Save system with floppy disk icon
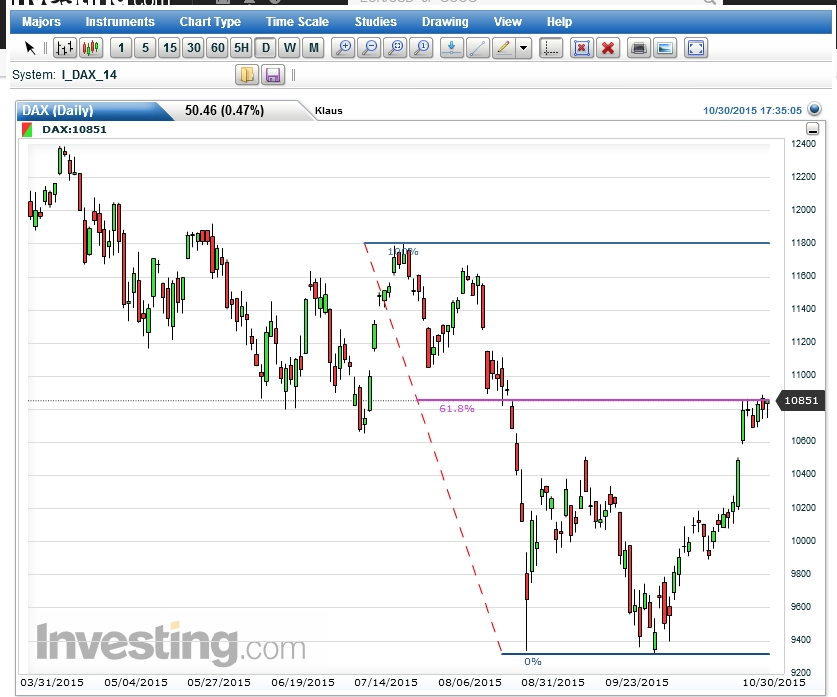The height and width of the screenshot is (697, 837). [x=273, y=75]
